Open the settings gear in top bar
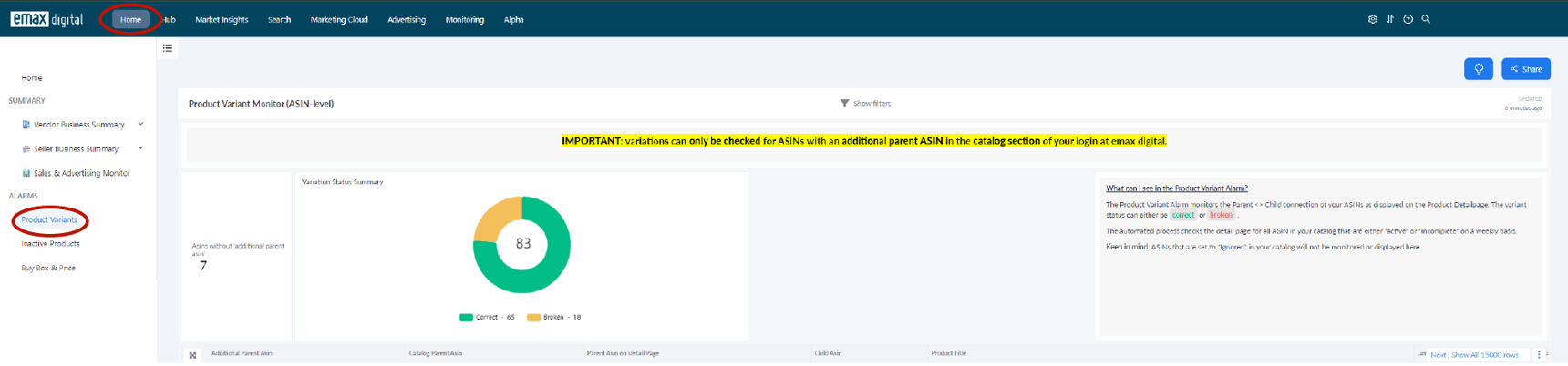Screen dimensions: 1568x366 (x=1372, y=19)
